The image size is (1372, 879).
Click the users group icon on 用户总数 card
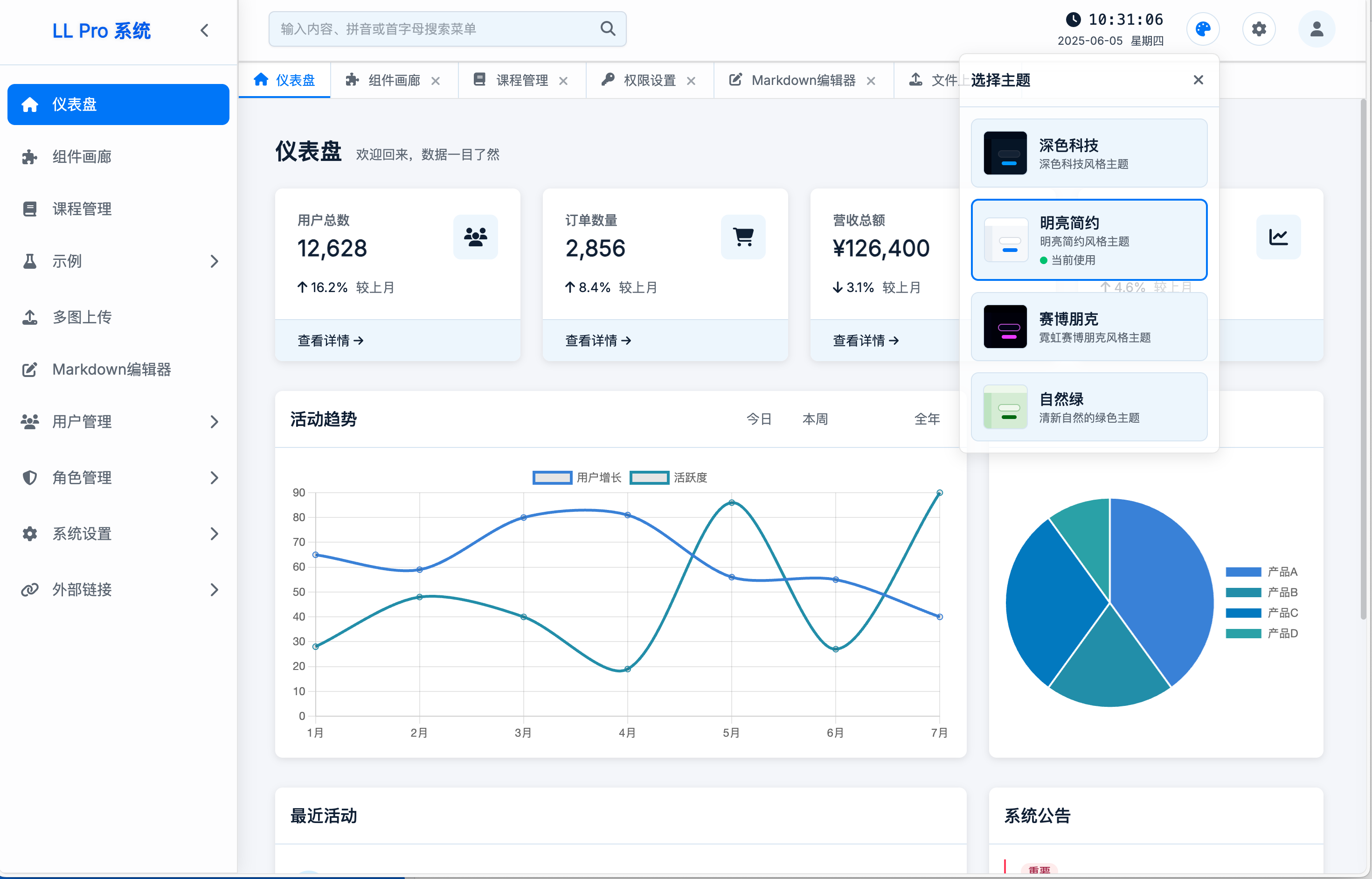(x=475, y=237)
